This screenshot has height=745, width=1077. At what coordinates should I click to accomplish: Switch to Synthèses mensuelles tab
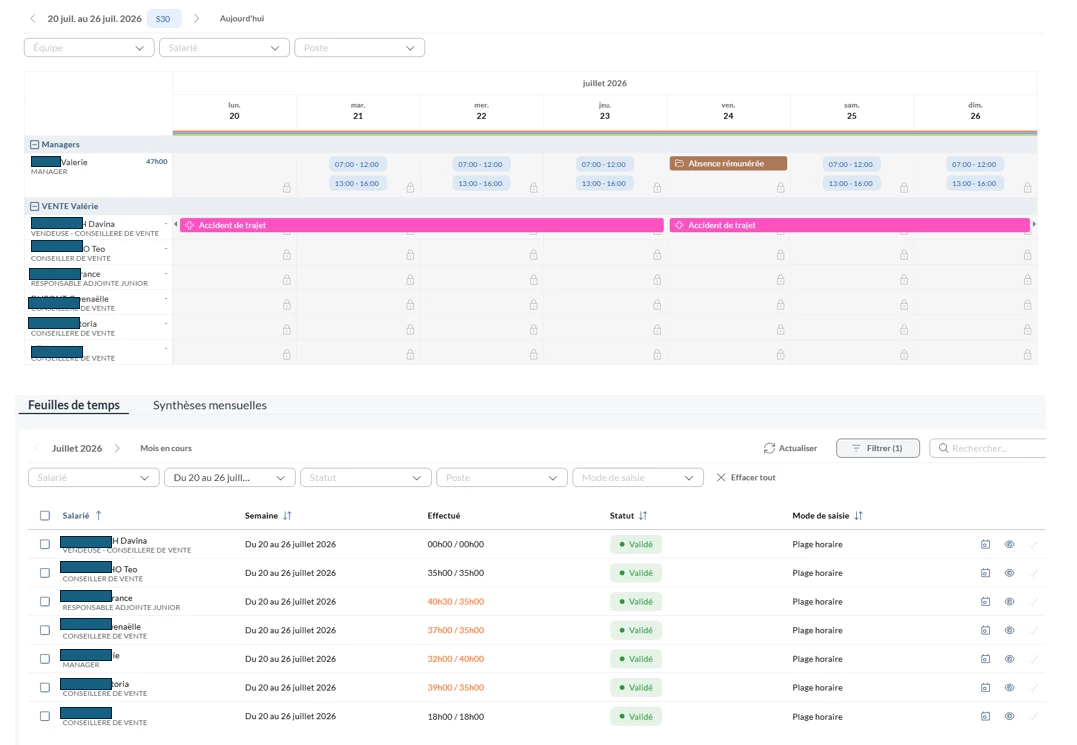coord(209,405)
